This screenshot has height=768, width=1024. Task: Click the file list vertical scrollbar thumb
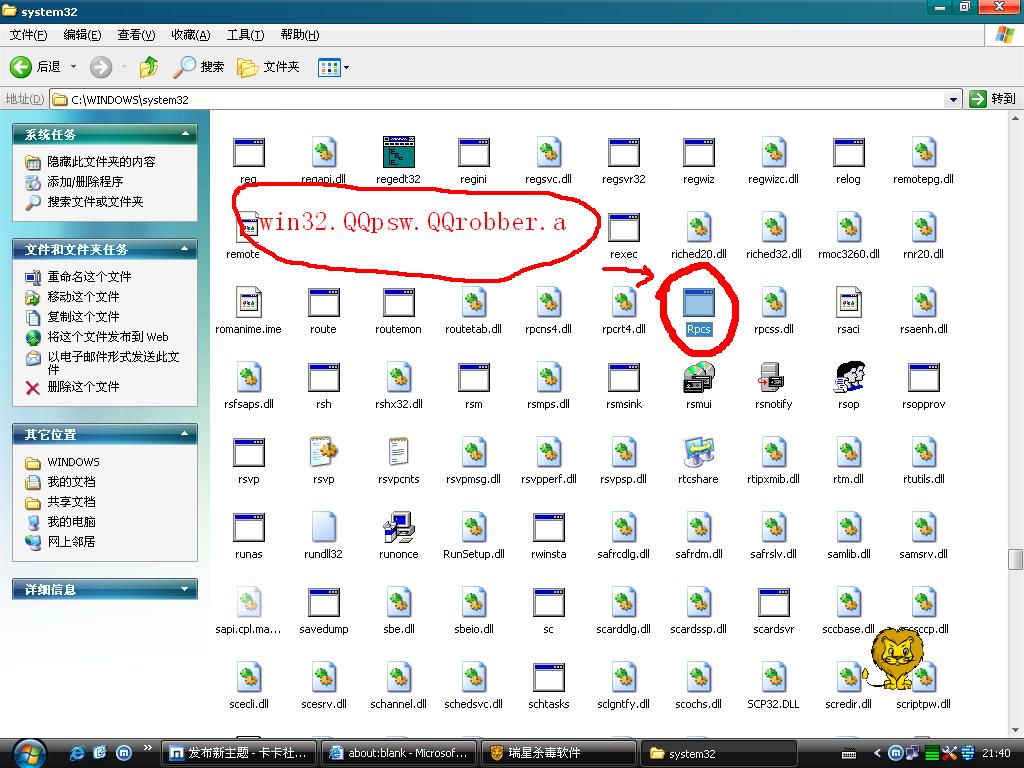tap(1015, 559)
